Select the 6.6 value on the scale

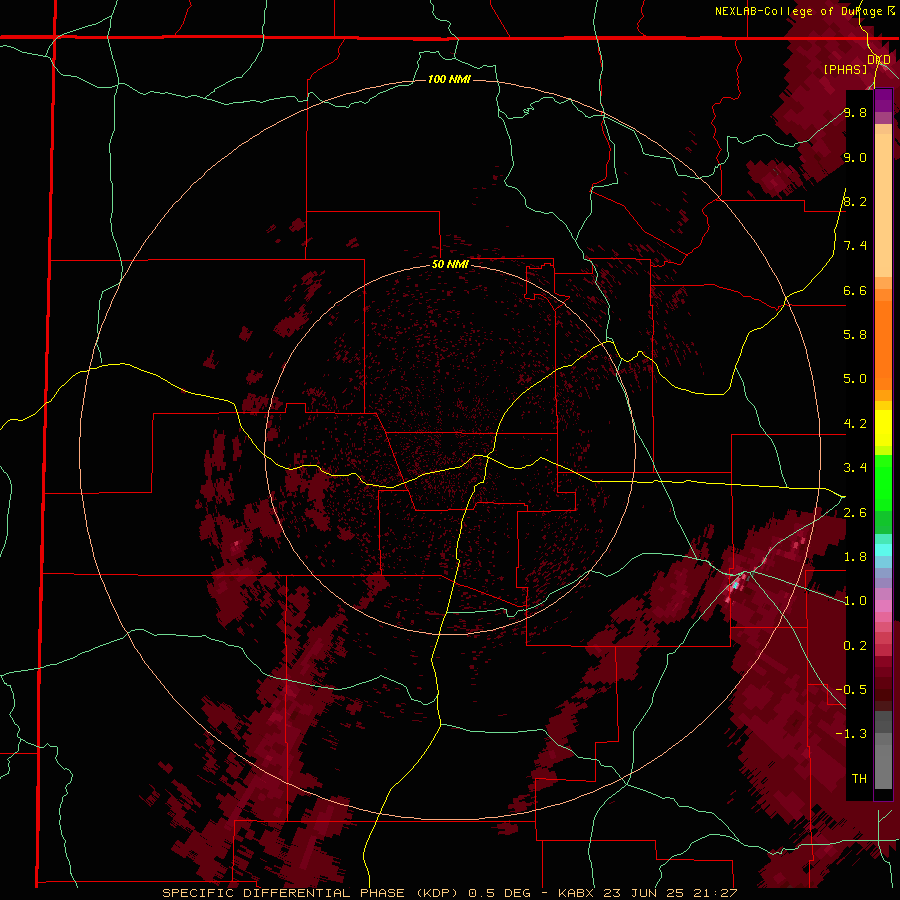pyautogui.click(x=855, y=290)
